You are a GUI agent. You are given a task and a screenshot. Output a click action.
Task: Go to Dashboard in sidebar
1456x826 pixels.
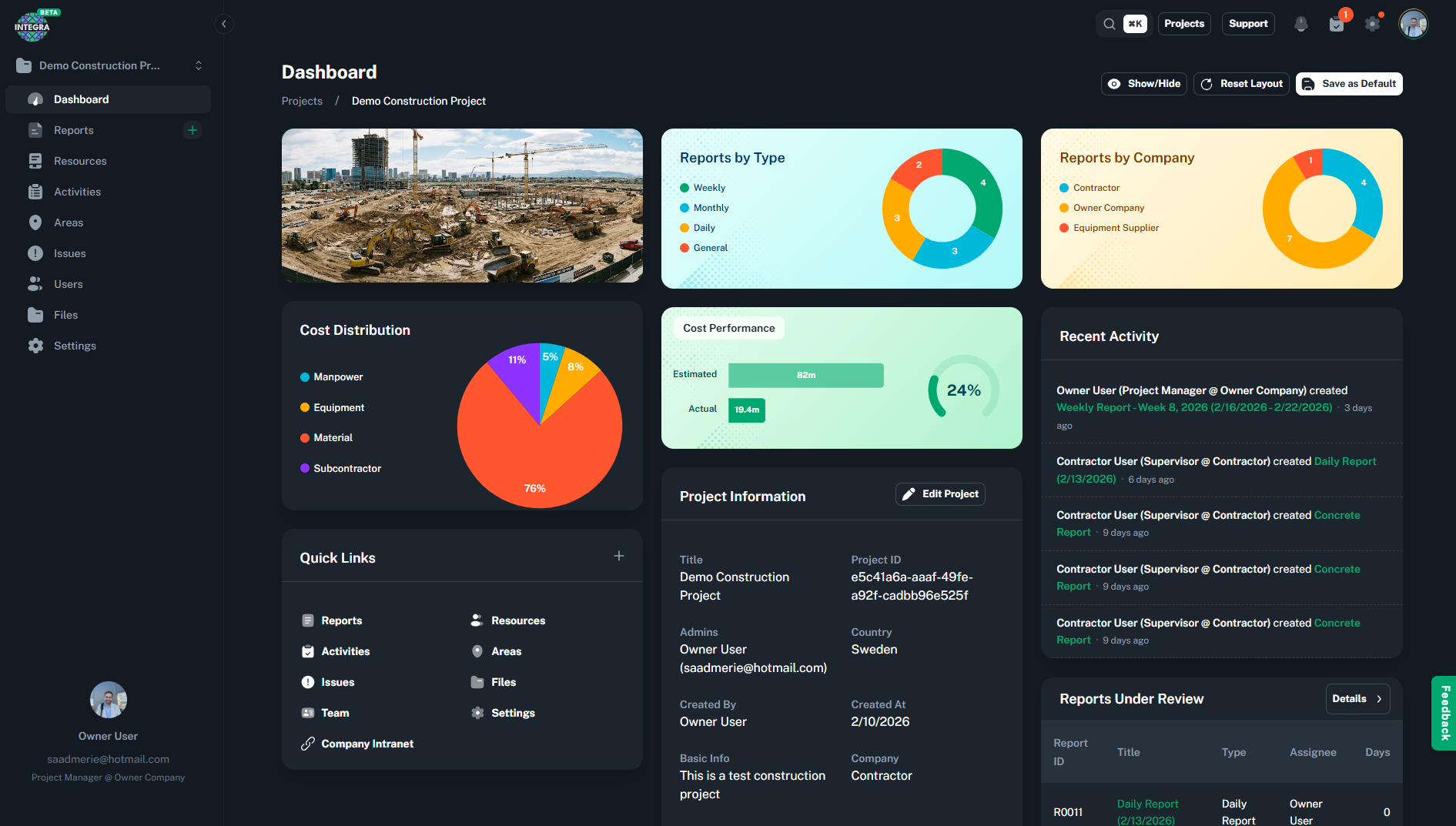108,99
